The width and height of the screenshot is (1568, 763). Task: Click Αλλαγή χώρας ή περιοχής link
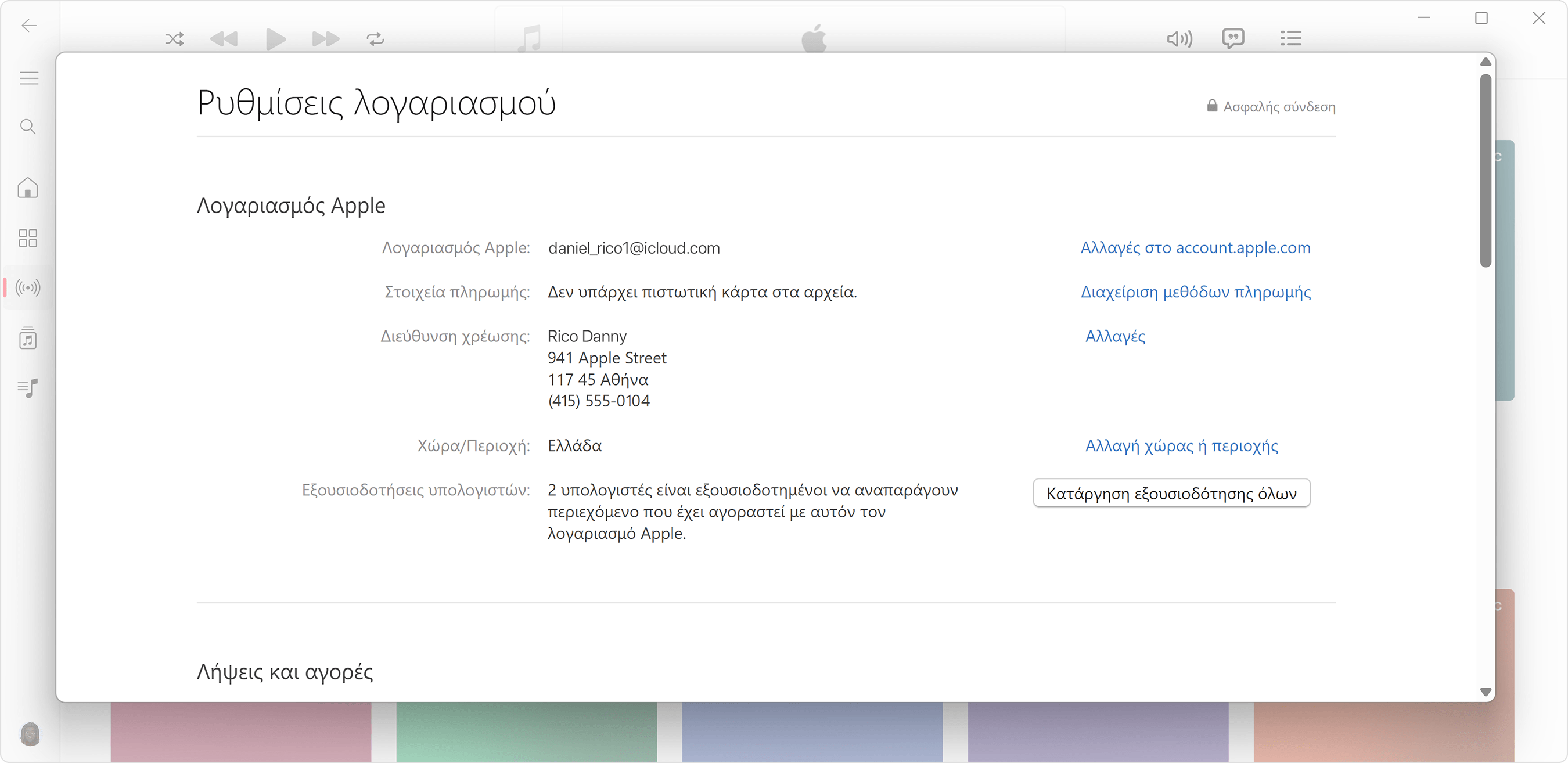[1181, 446]
